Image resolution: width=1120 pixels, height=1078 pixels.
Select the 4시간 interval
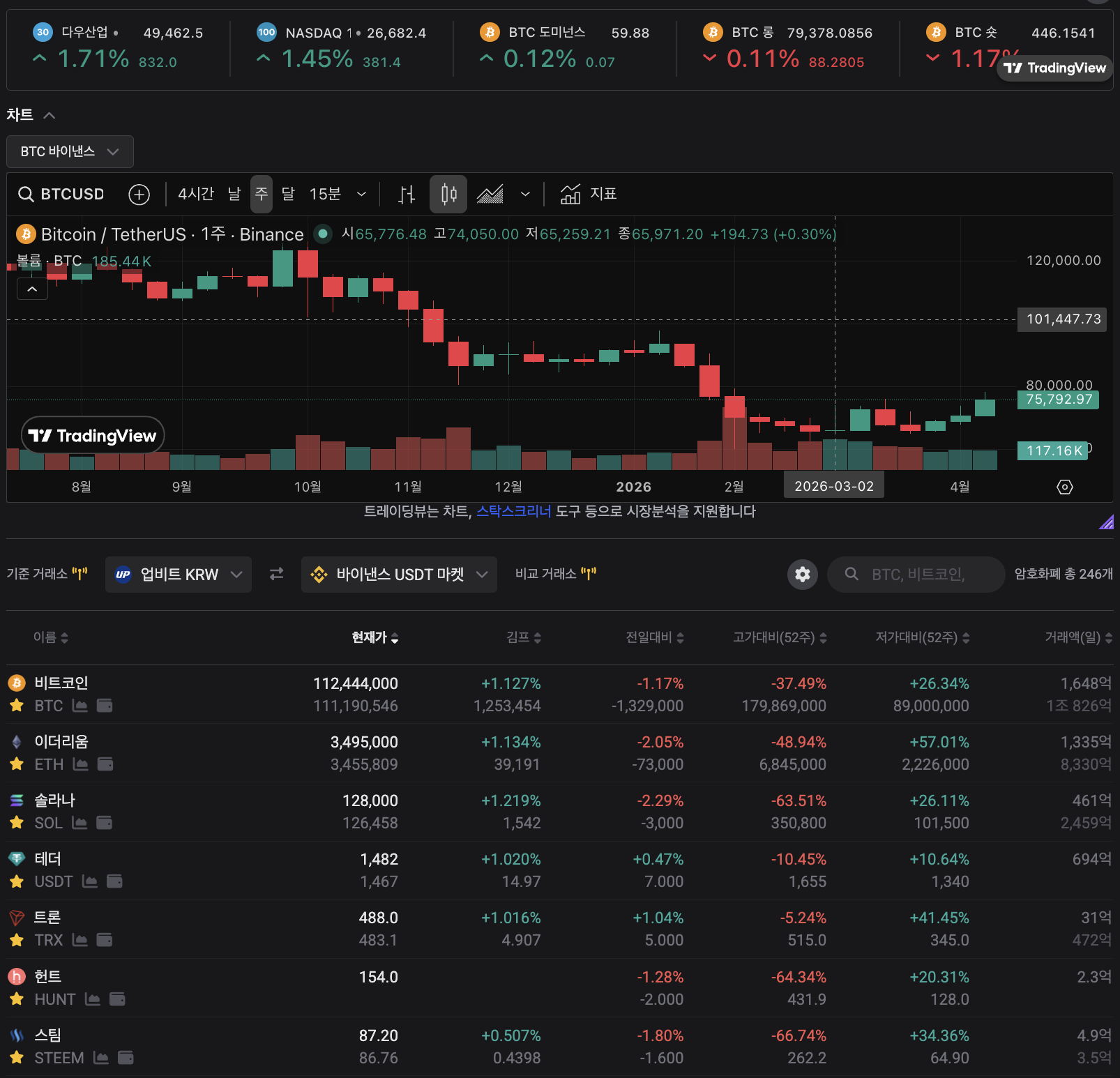pyautogui.click(x=196, y=194)
